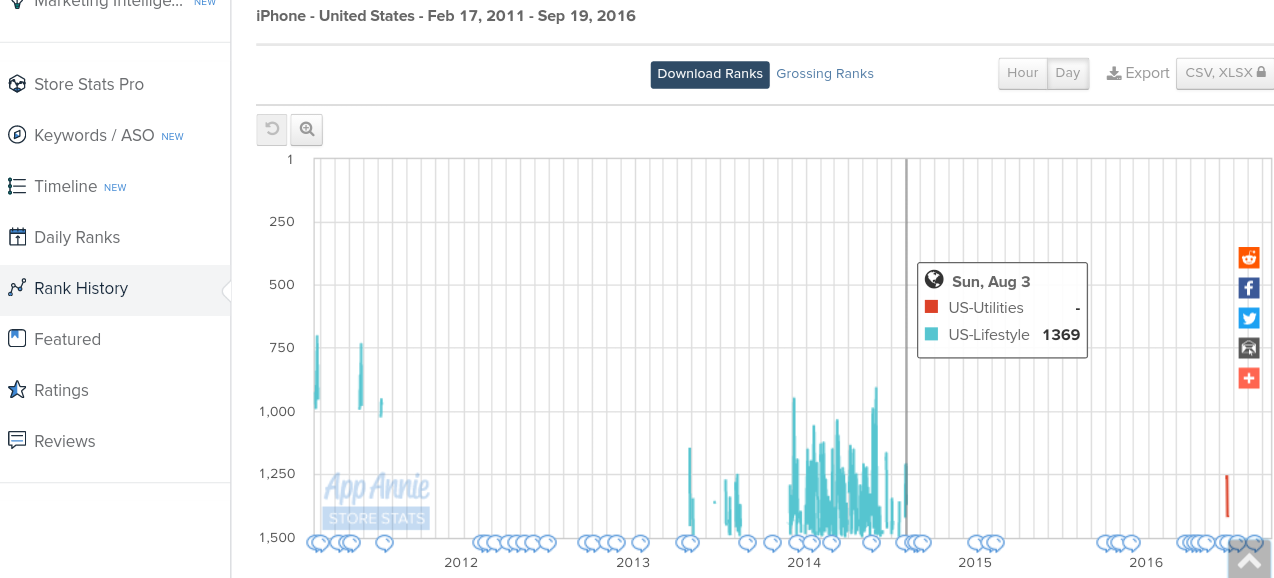The width and height of the screenshot is (1274, 578).
Task: Select Rank History menu item
Action: click(81, 288)
